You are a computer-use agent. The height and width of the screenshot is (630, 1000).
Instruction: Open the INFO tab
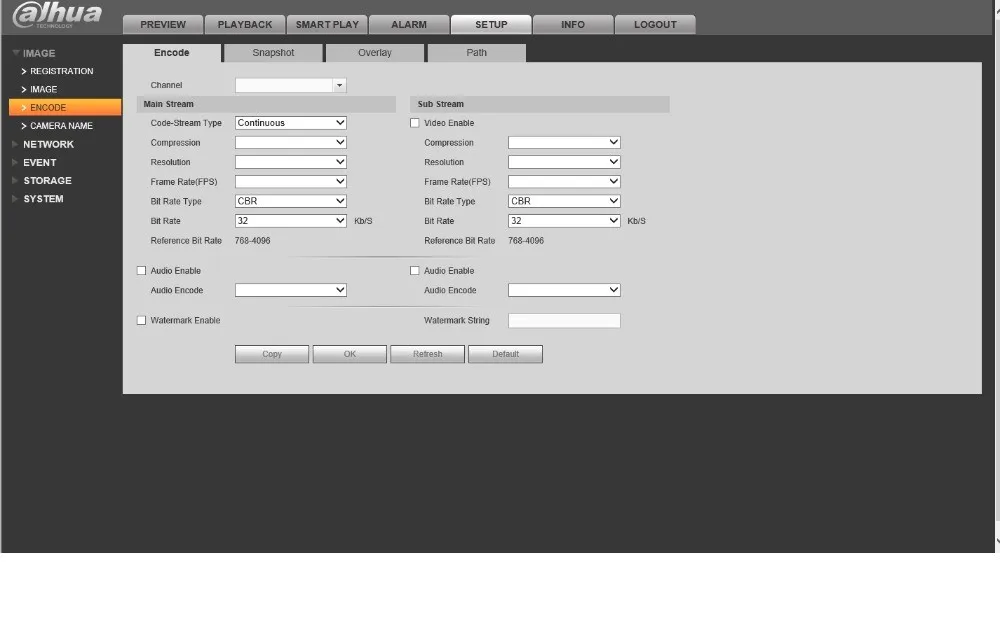pyautogui.click(x=573, y=24)
